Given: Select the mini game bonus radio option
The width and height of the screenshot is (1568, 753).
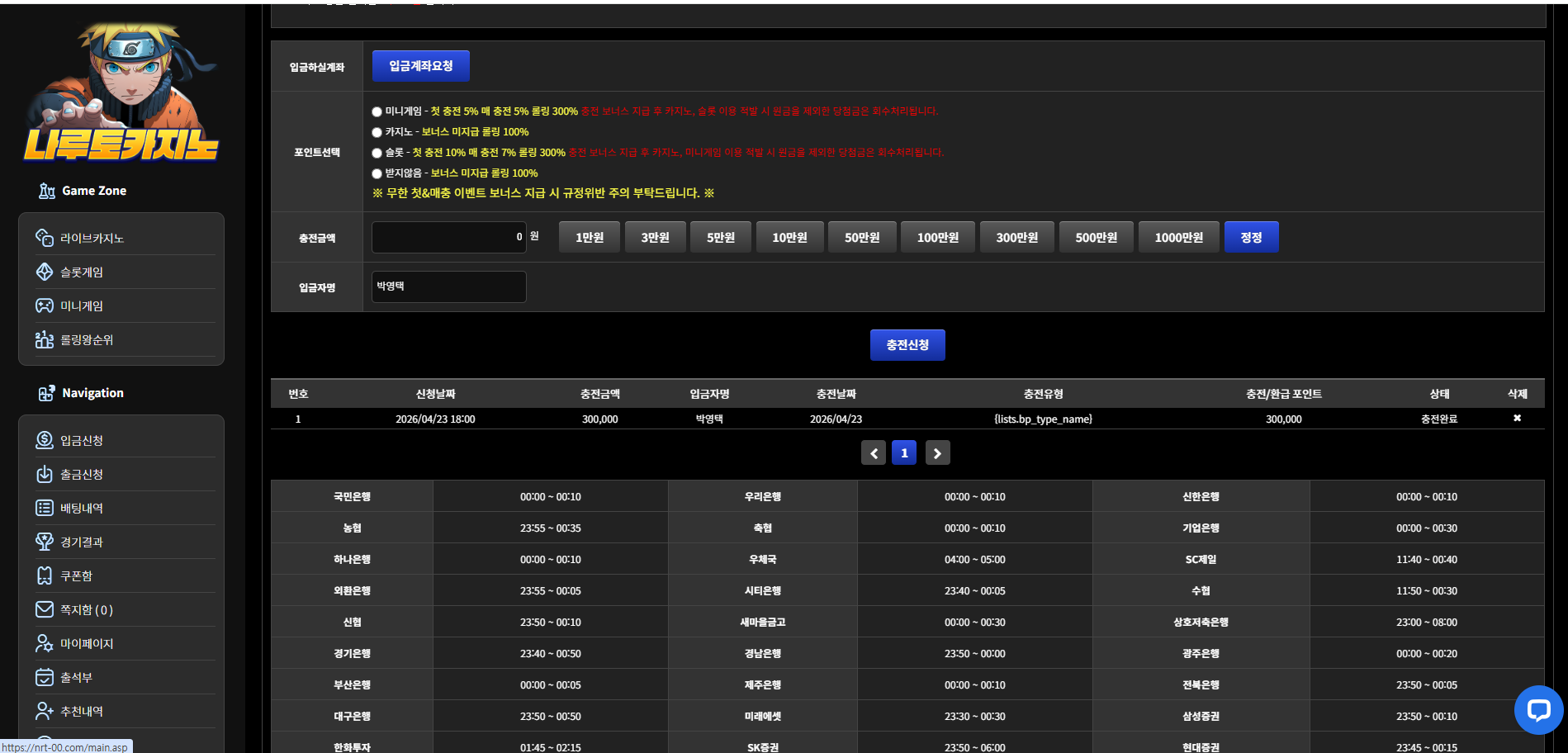Looking at the screenshot, I should click(377, 111).
